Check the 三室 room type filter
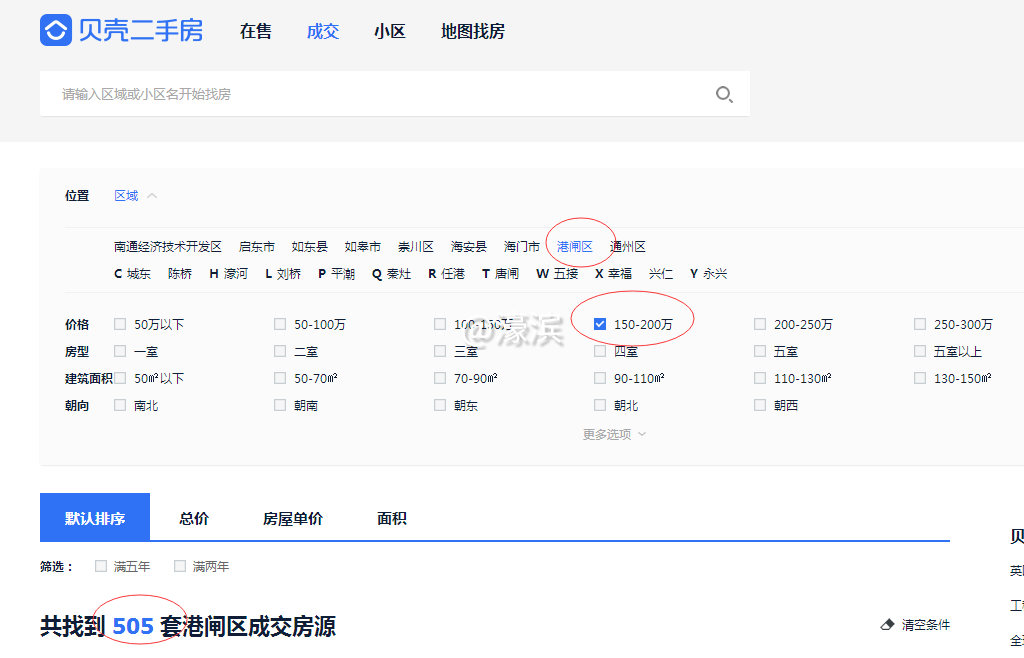 tap(440, 350)
